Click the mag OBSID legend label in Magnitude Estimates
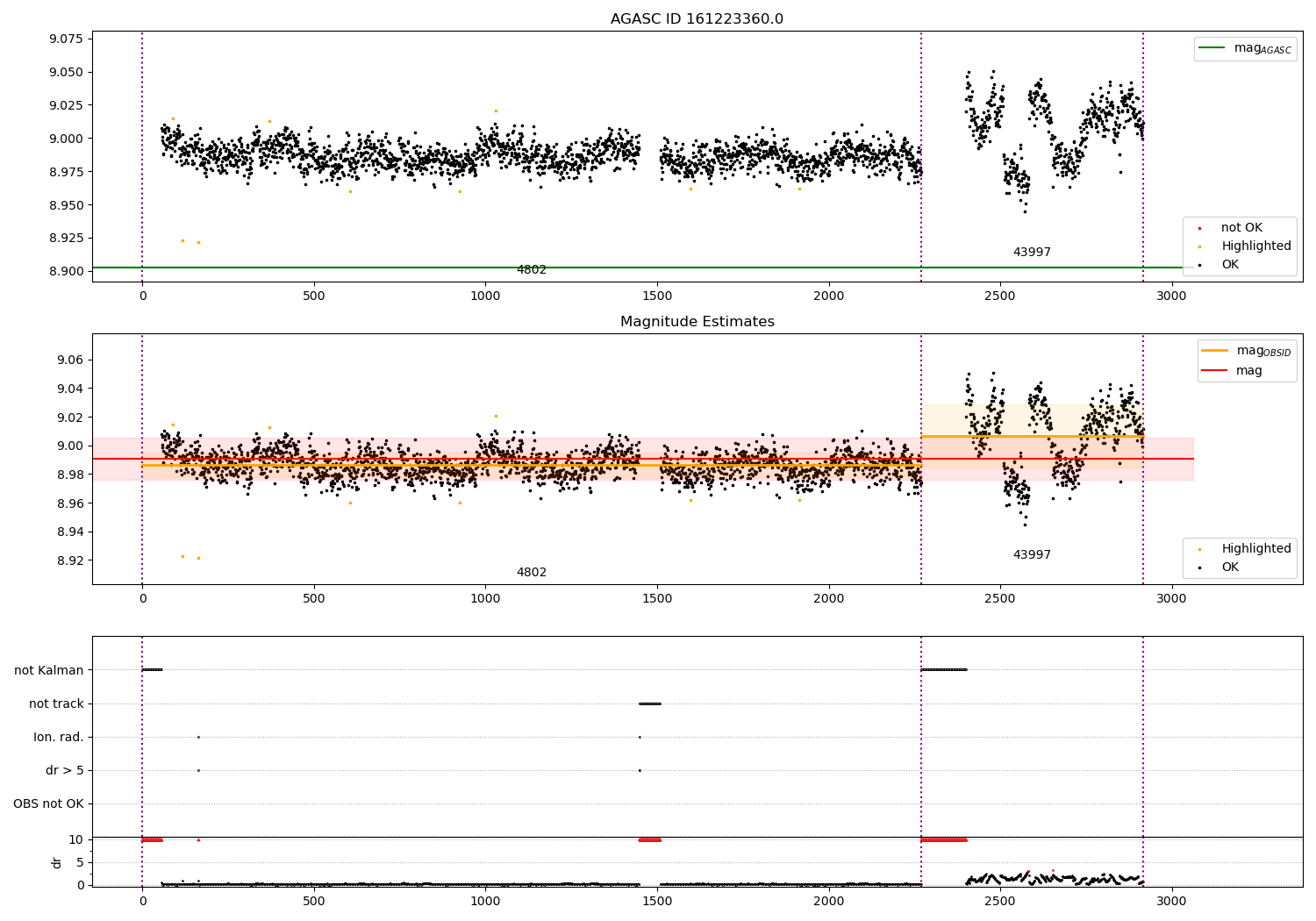 [x=1263, y=351]
